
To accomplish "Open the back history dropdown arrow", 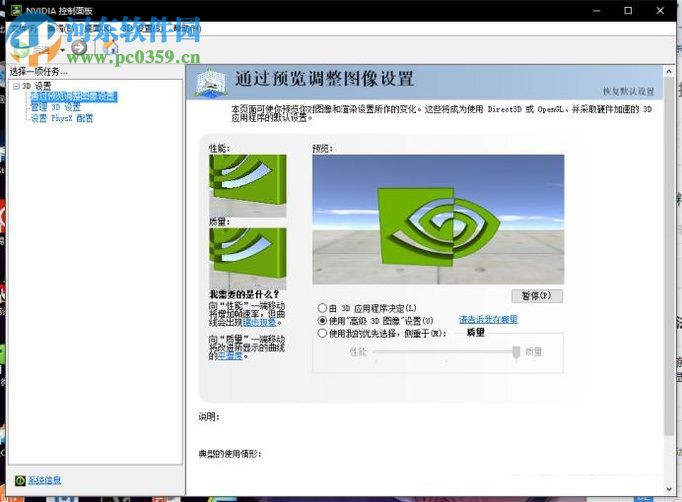I will (x=63, y=50).
